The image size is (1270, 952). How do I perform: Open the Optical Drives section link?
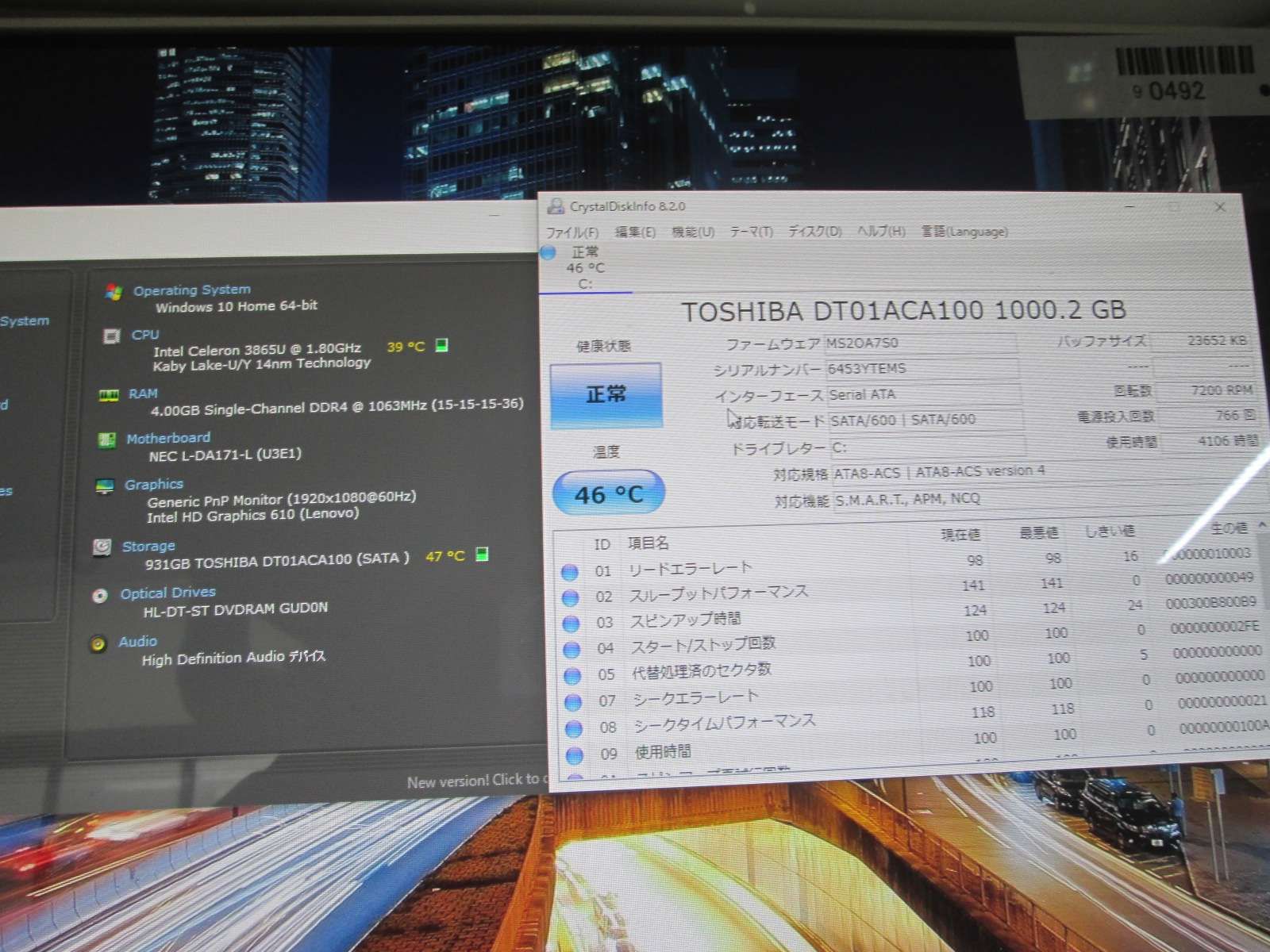pyautogui.click(x=168, y=593)
